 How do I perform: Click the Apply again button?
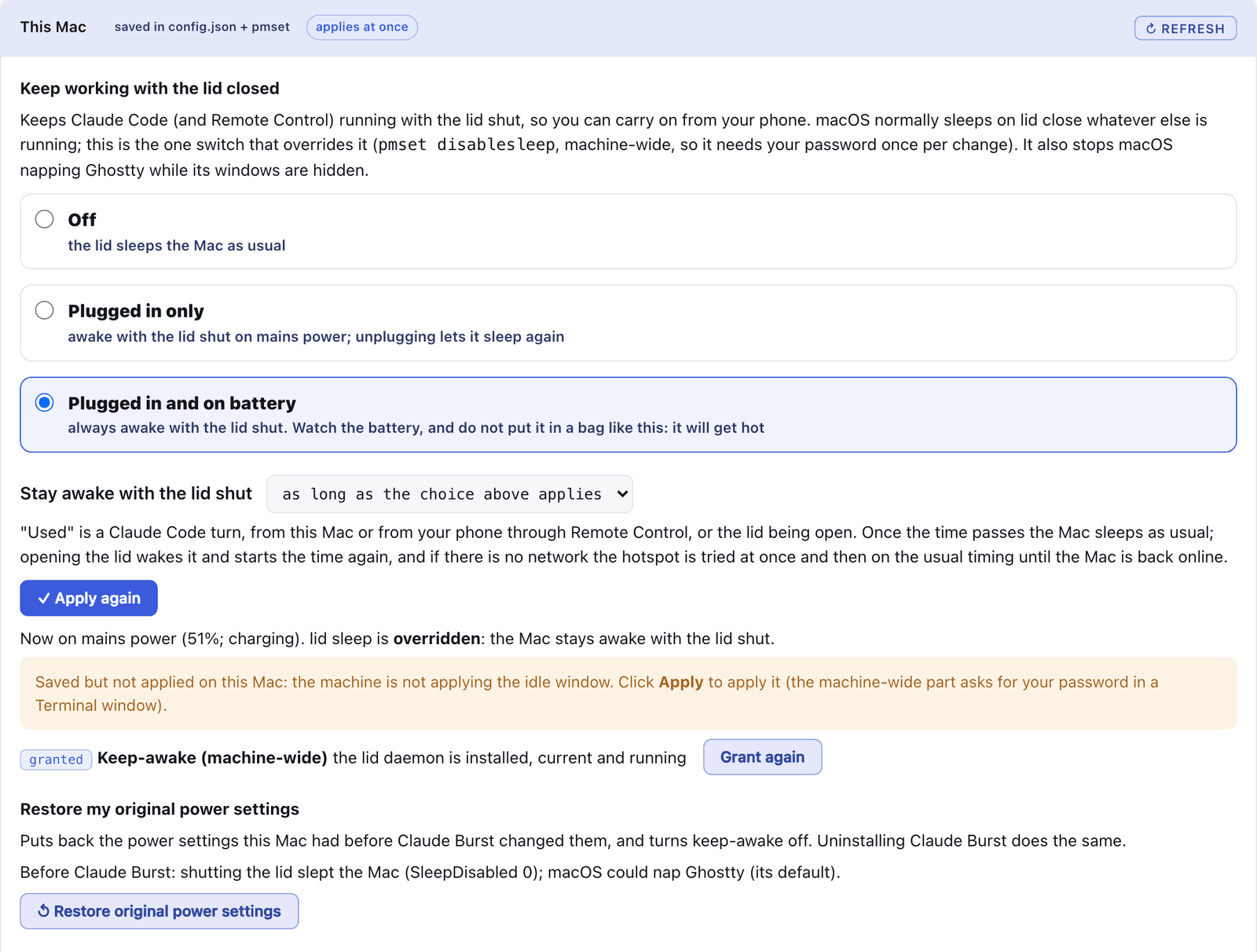coord(89,598)
